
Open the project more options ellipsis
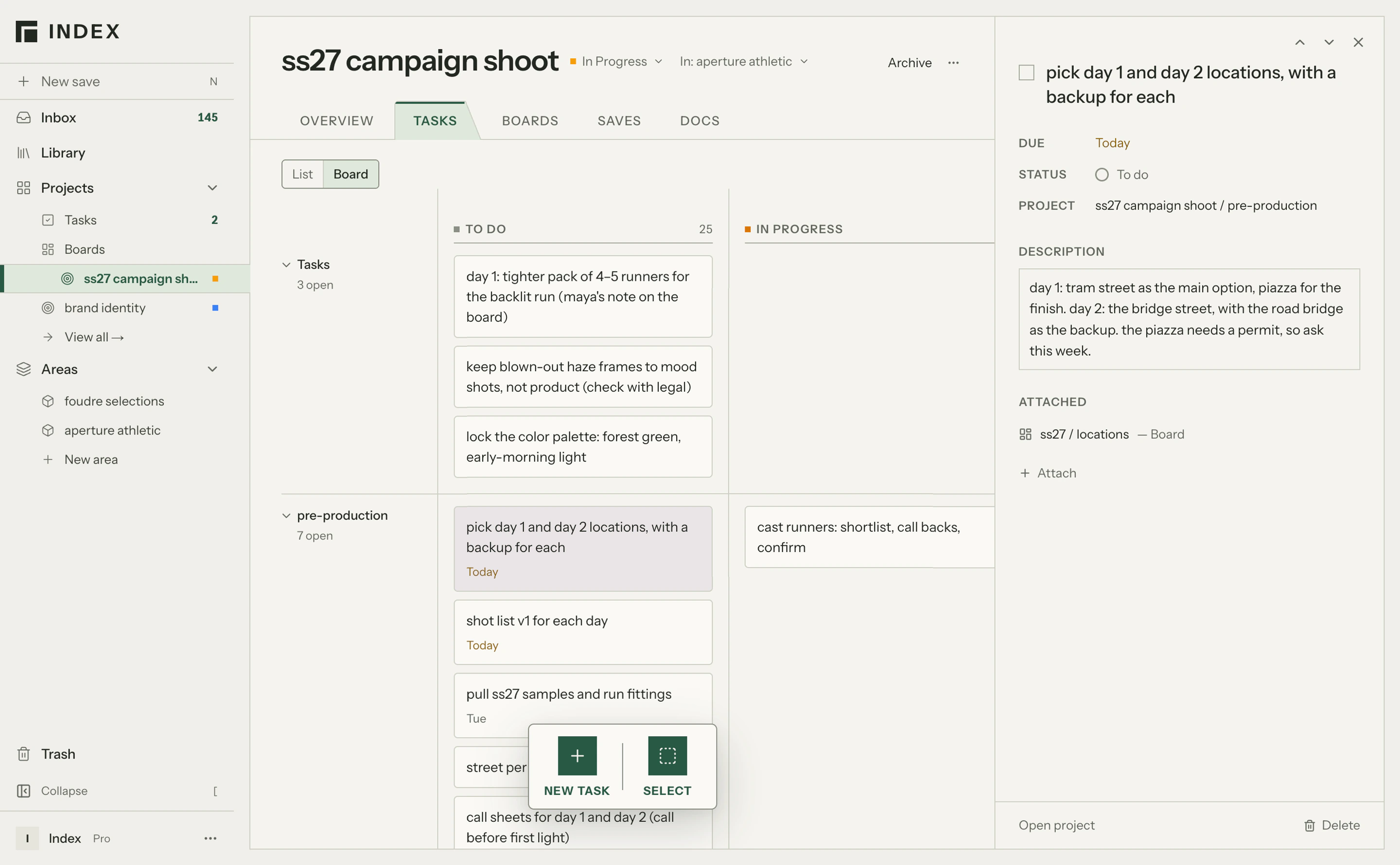(x=953, y=62)
